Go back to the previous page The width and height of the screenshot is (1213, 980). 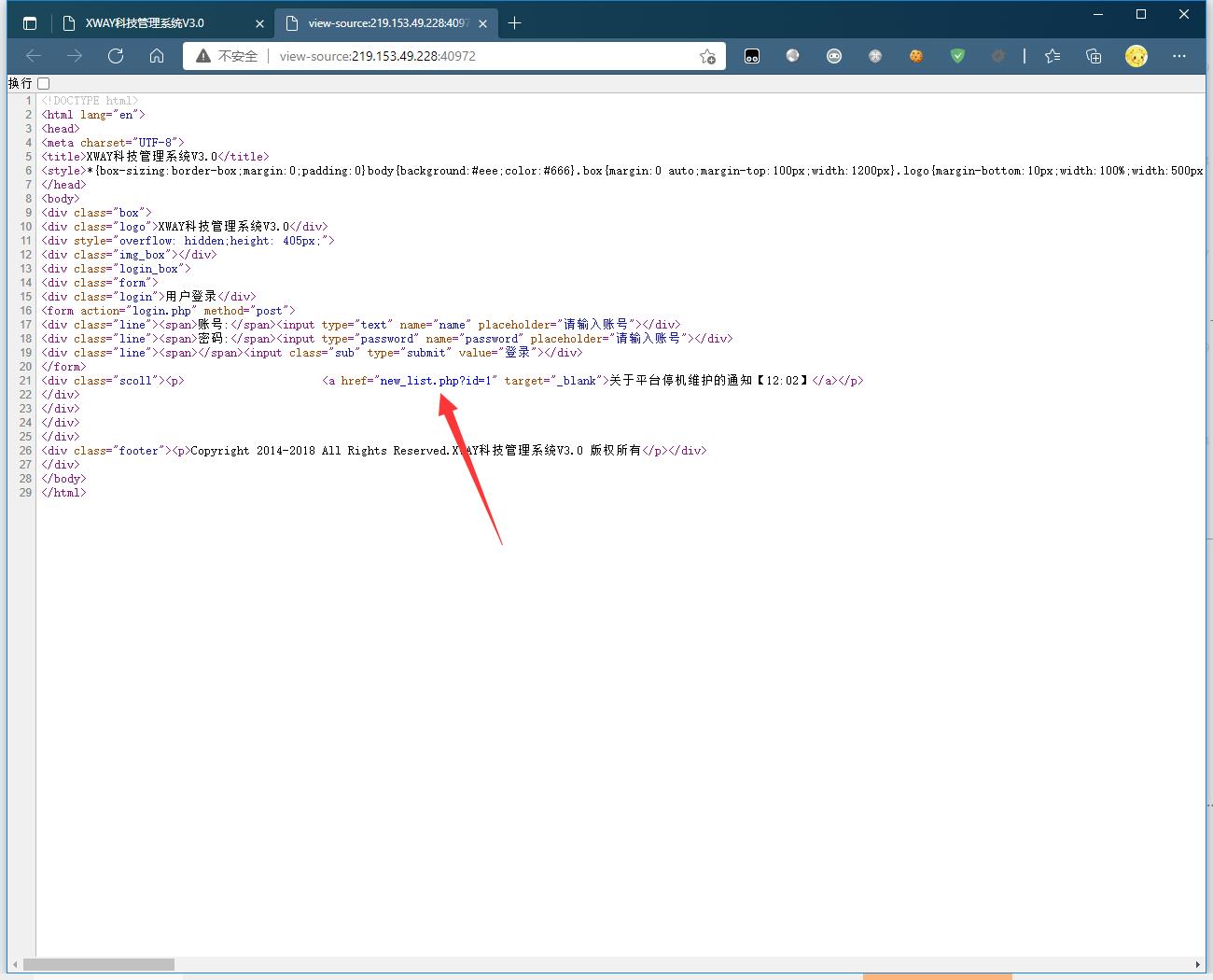coord(34,56)
